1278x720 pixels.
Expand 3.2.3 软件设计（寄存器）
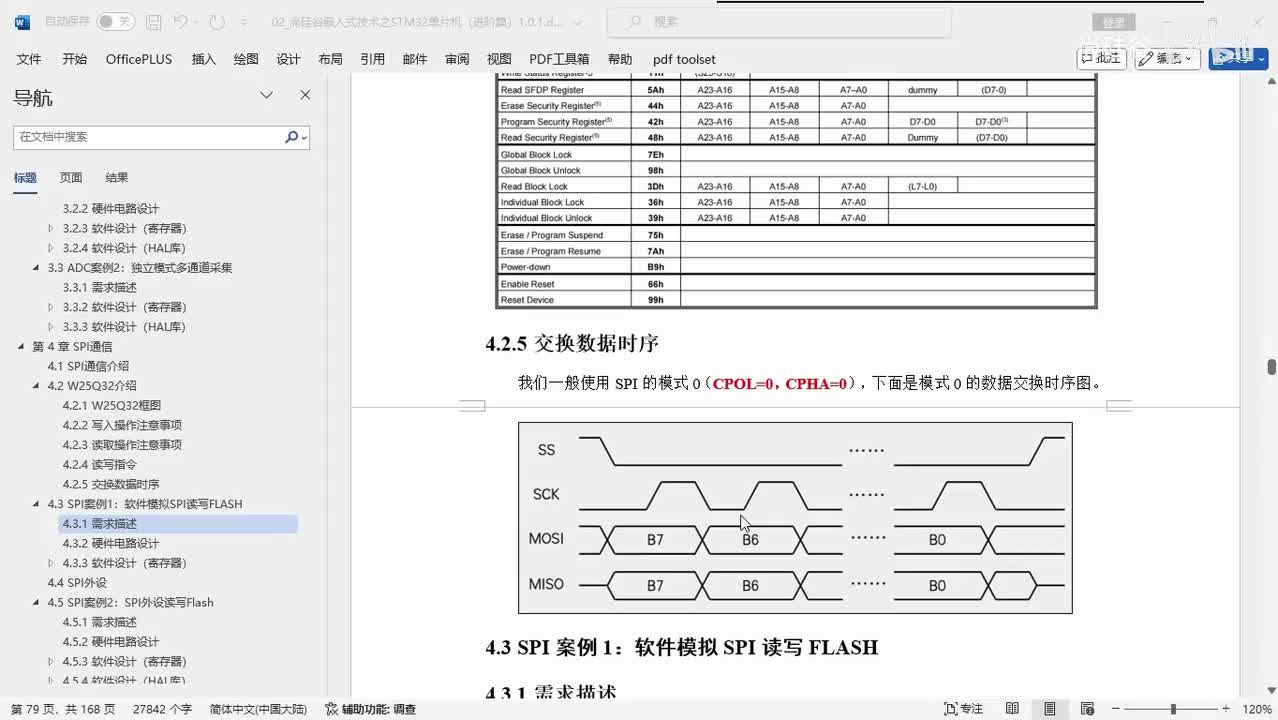(x=51, y=228)
